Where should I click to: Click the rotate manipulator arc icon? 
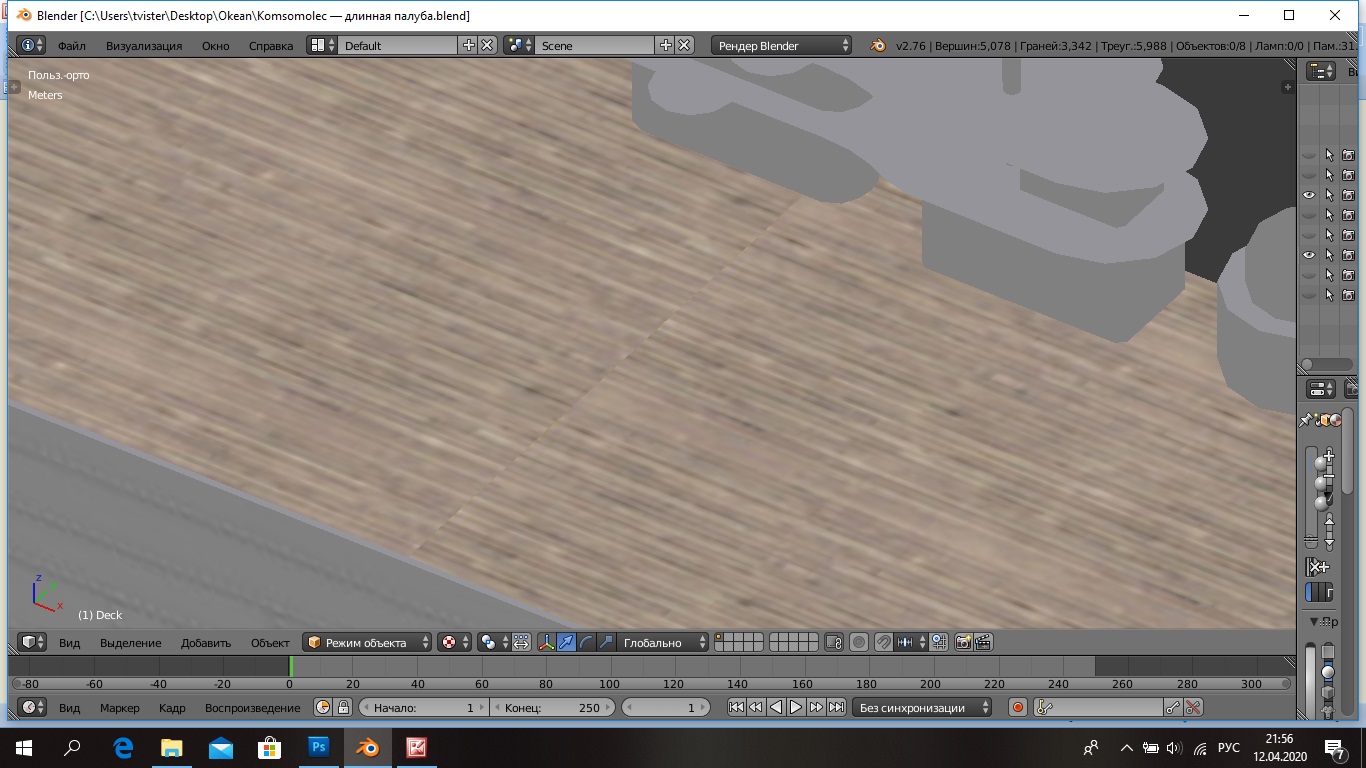pyautogui.click(x=587, y=642)
